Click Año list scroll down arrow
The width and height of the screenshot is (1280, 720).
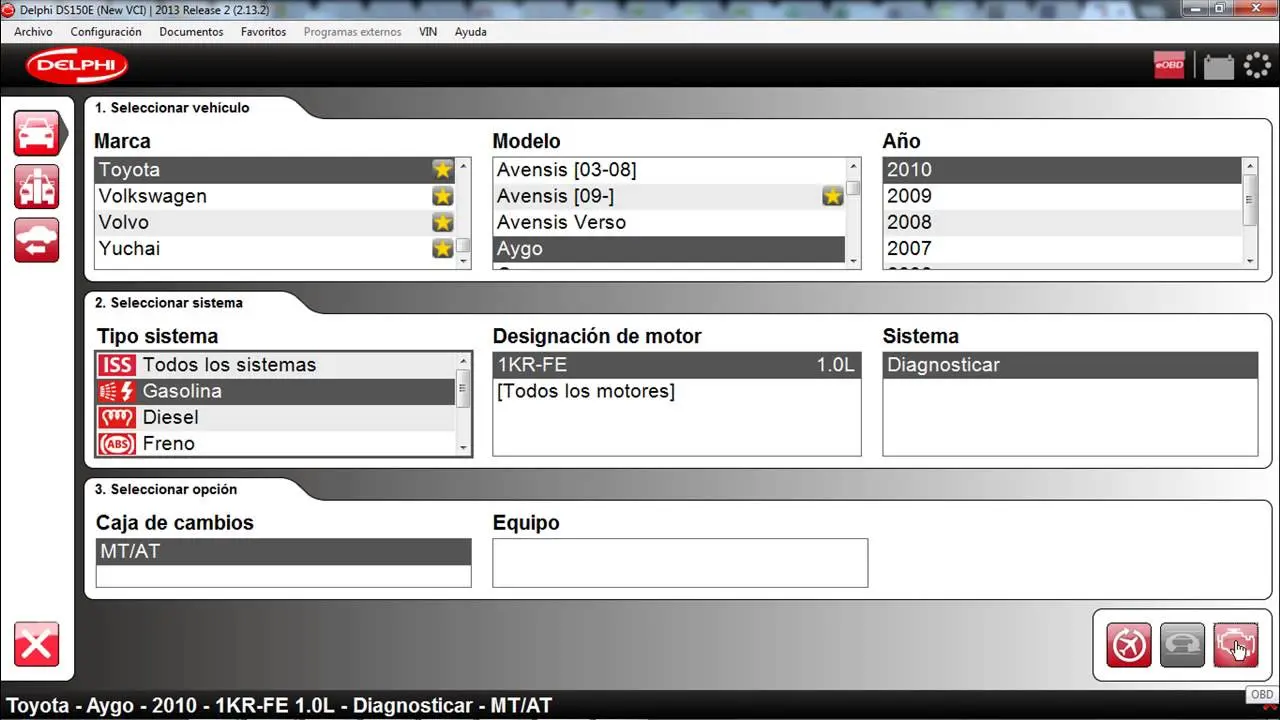pyautogui.click(x=1250, y=261)
